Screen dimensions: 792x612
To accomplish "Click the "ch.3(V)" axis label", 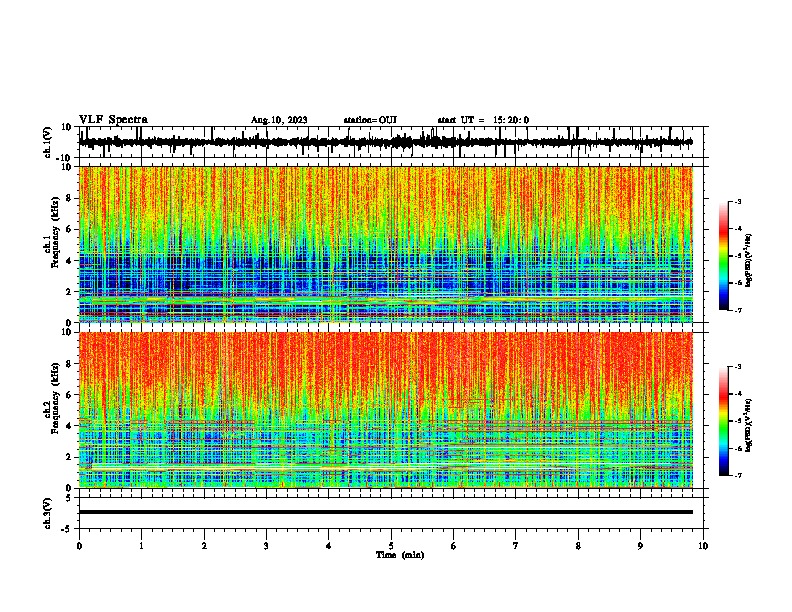I will pos(48,513).
